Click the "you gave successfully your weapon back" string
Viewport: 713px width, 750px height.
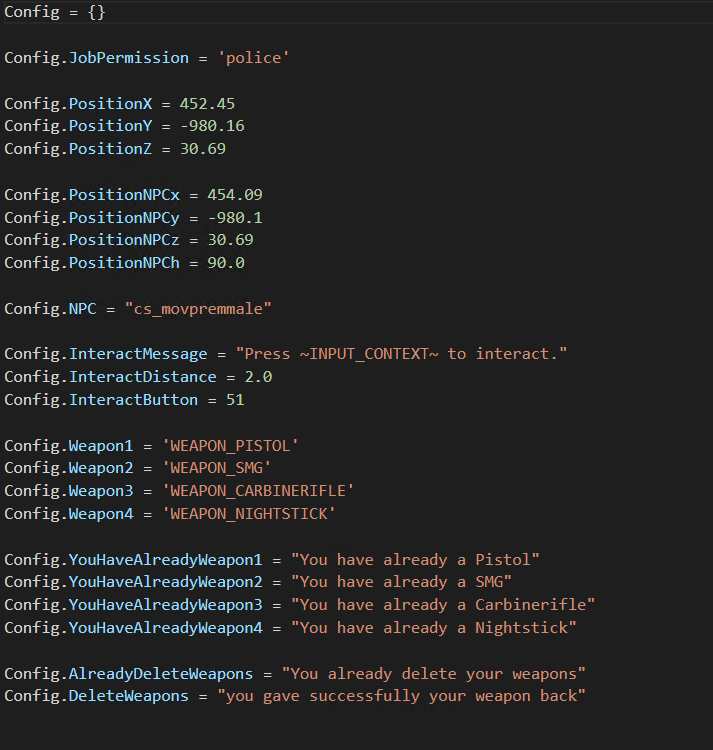point(401,696)
